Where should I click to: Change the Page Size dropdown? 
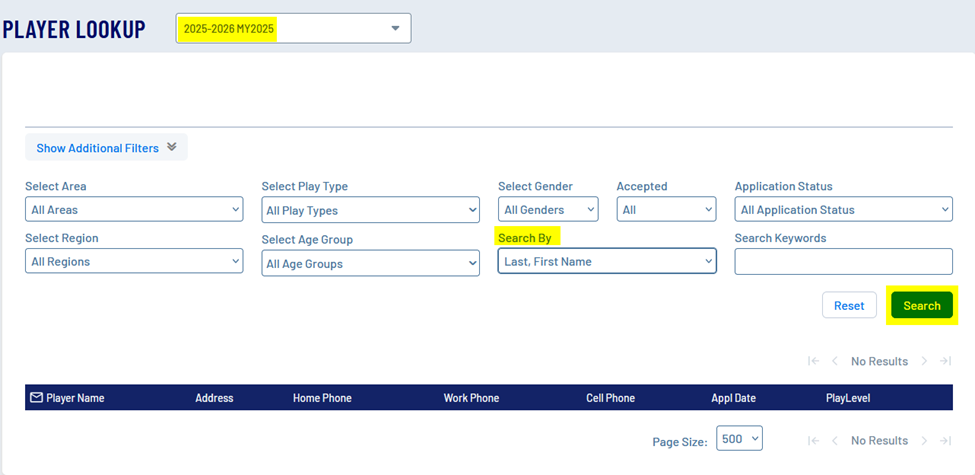tap(739, 439)
